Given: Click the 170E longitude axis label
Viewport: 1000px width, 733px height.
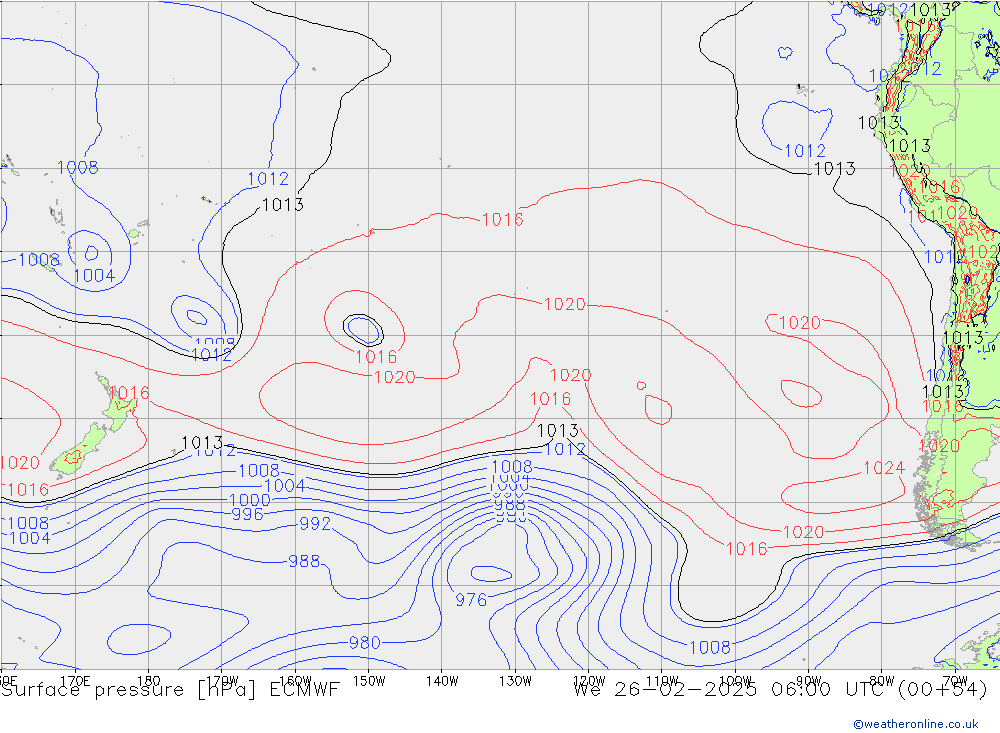Looking at the screenshot, I should click(x=75, y=681).
